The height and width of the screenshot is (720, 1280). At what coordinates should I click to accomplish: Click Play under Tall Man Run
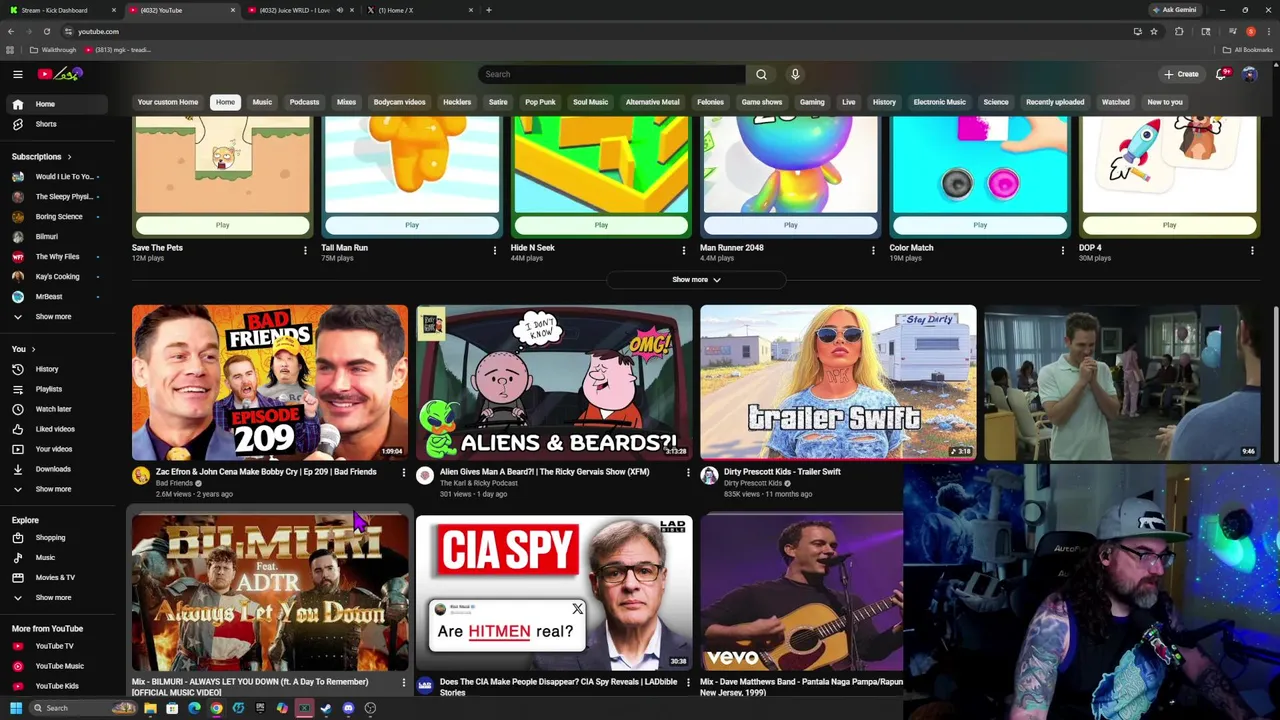click(x=412, y=225)
